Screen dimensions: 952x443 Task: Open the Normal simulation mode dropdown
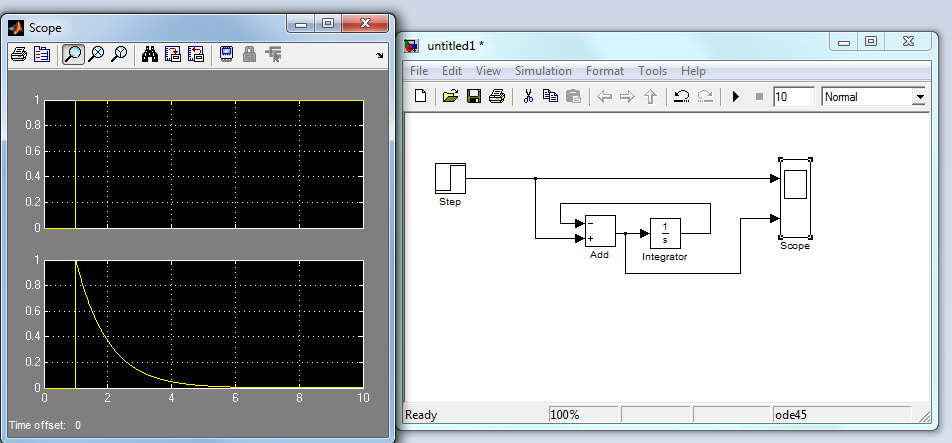click(x=918, y=97)
